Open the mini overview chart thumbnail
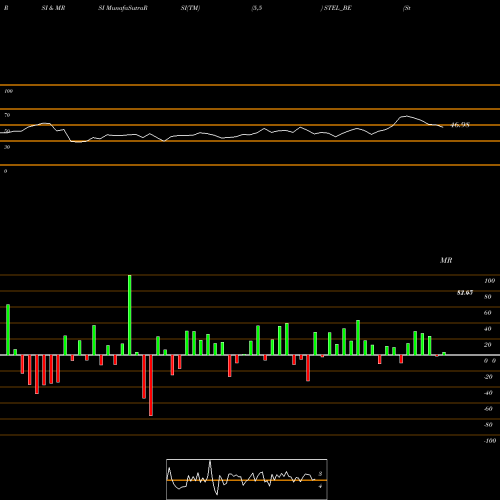The height and width of the screenshot is (500, 500). (x=247, y=479)
